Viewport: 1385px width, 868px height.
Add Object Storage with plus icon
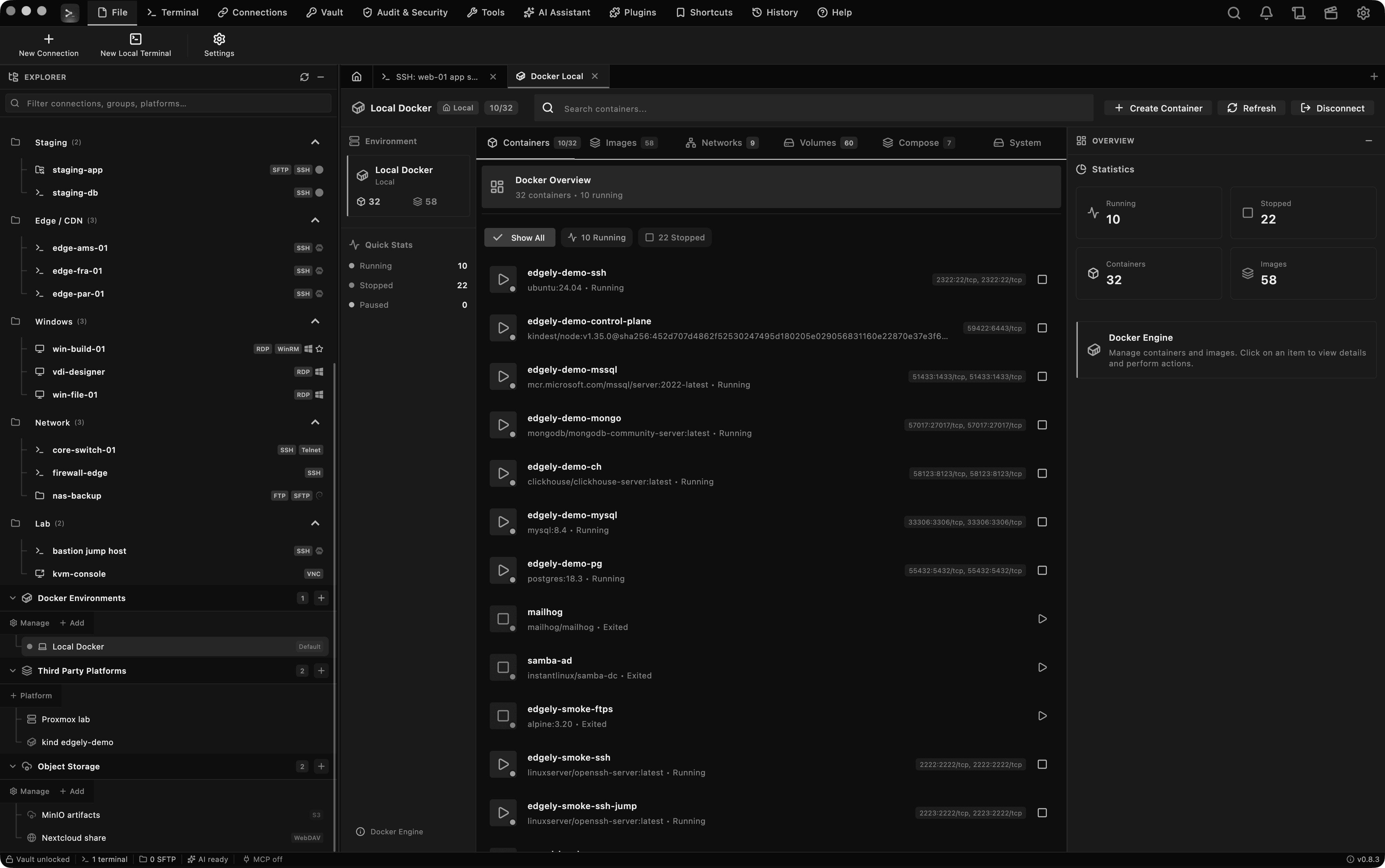(x=322, y=766)
